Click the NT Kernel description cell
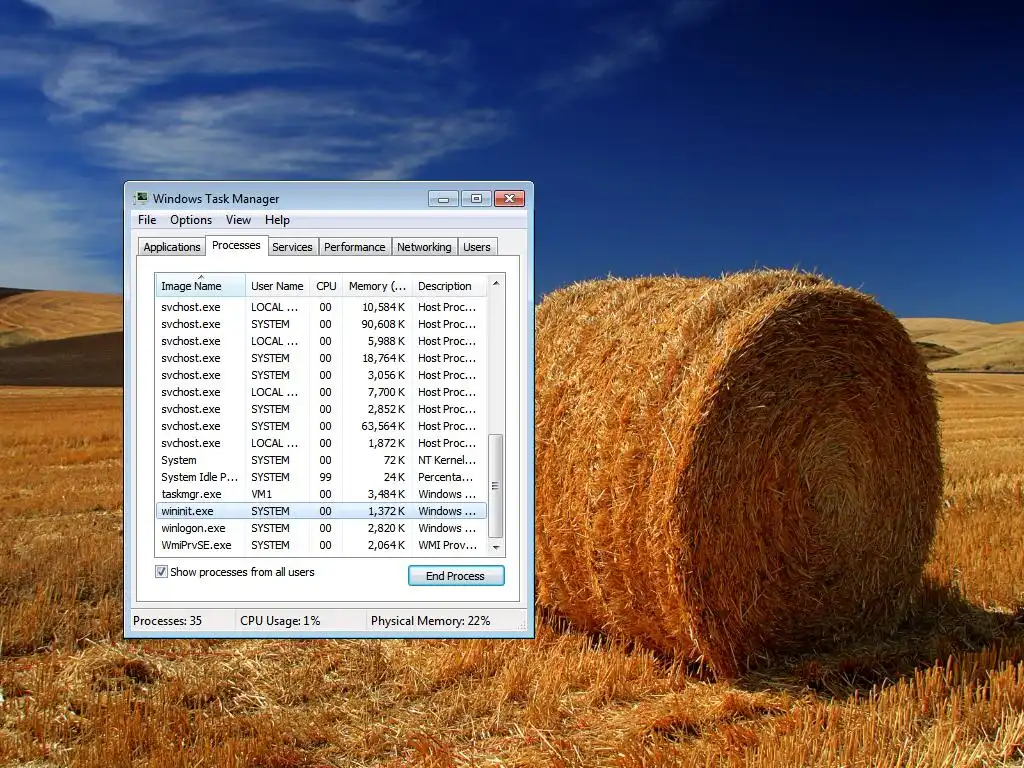This screenshot has width=1024, height=768. 447,460
